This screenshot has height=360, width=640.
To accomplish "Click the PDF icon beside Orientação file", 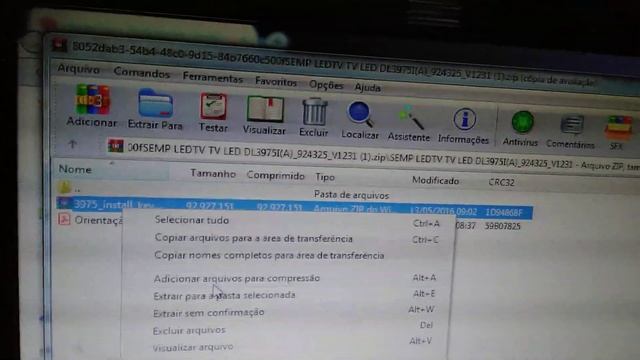I will (x=64, y=219).
